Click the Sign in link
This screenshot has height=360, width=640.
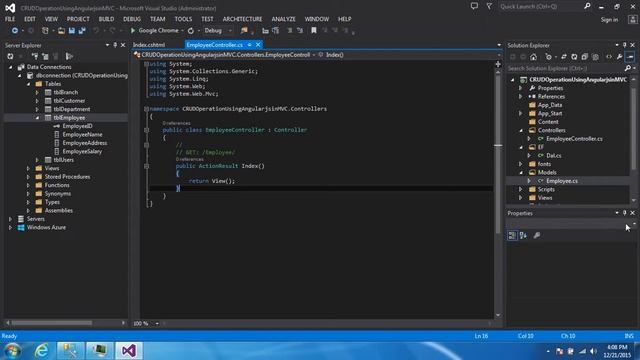[609, 20]
